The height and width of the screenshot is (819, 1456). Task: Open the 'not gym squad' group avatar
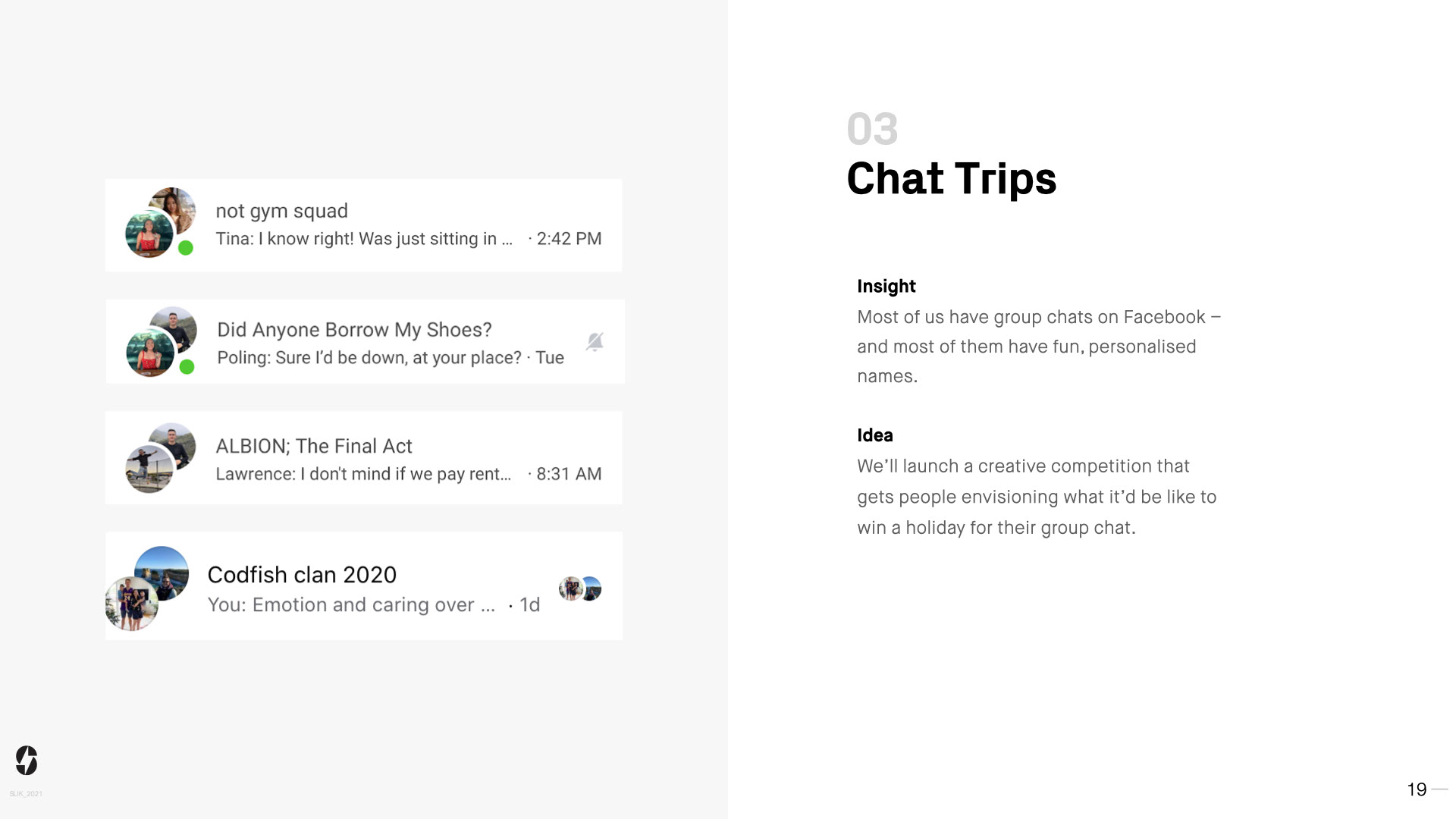160,223
